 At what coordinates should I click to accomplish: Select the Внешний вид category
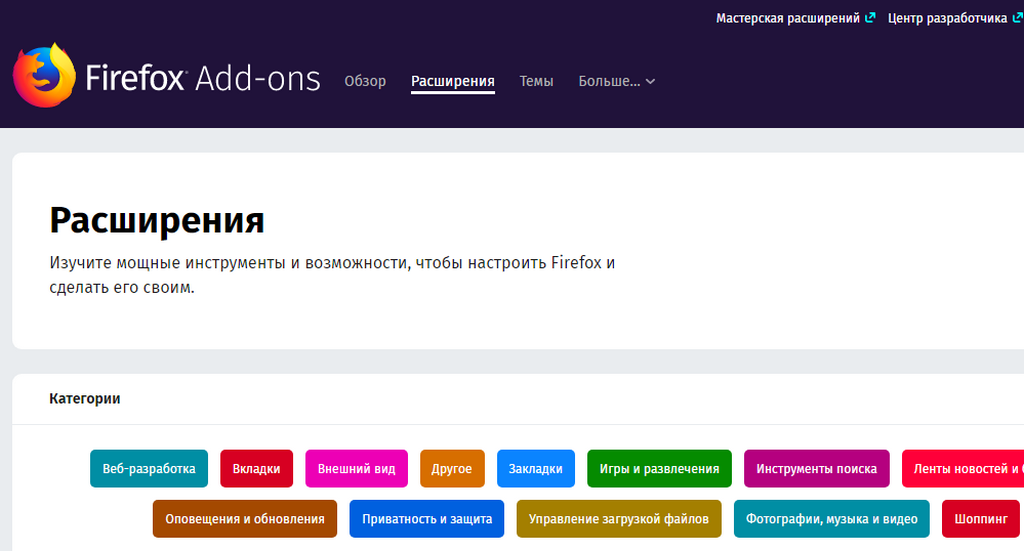pyautogui.click(x=357, y=469)
